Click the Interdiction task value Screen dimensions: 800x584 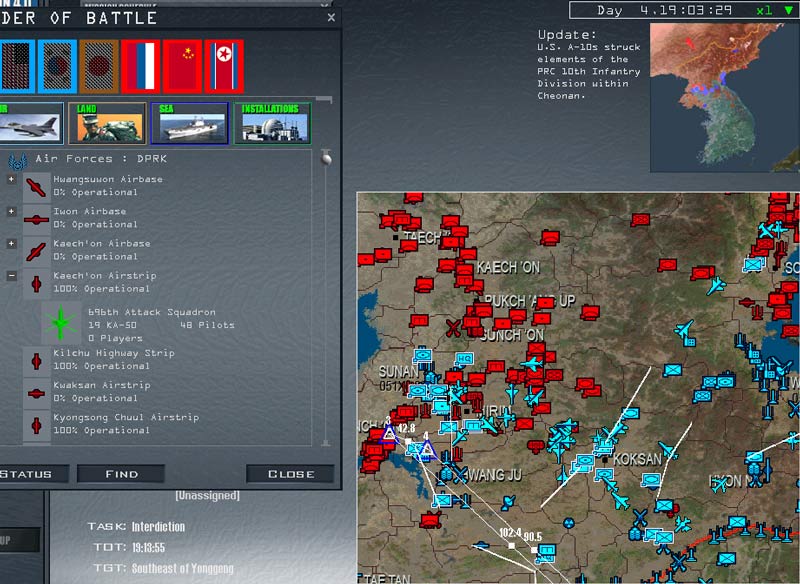(158, 527)
